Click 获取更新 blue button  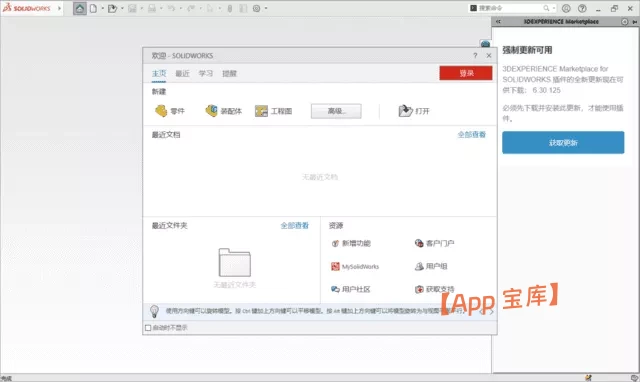(x=563, y=142)
